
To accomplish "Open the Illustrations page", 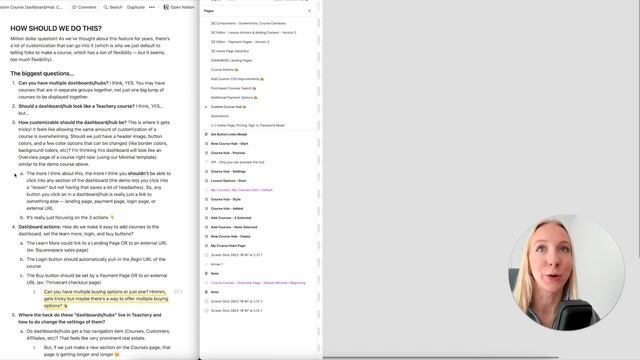I will 220,116.
